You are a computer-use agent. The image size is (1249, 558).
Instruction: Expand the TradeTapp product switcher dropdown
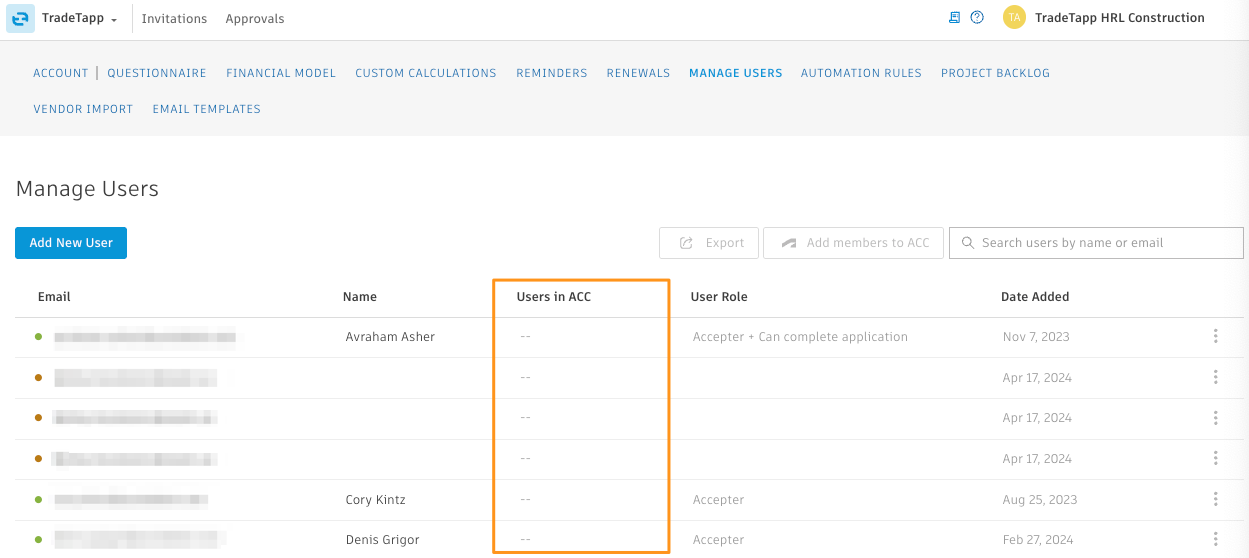[x=114, y=19]
